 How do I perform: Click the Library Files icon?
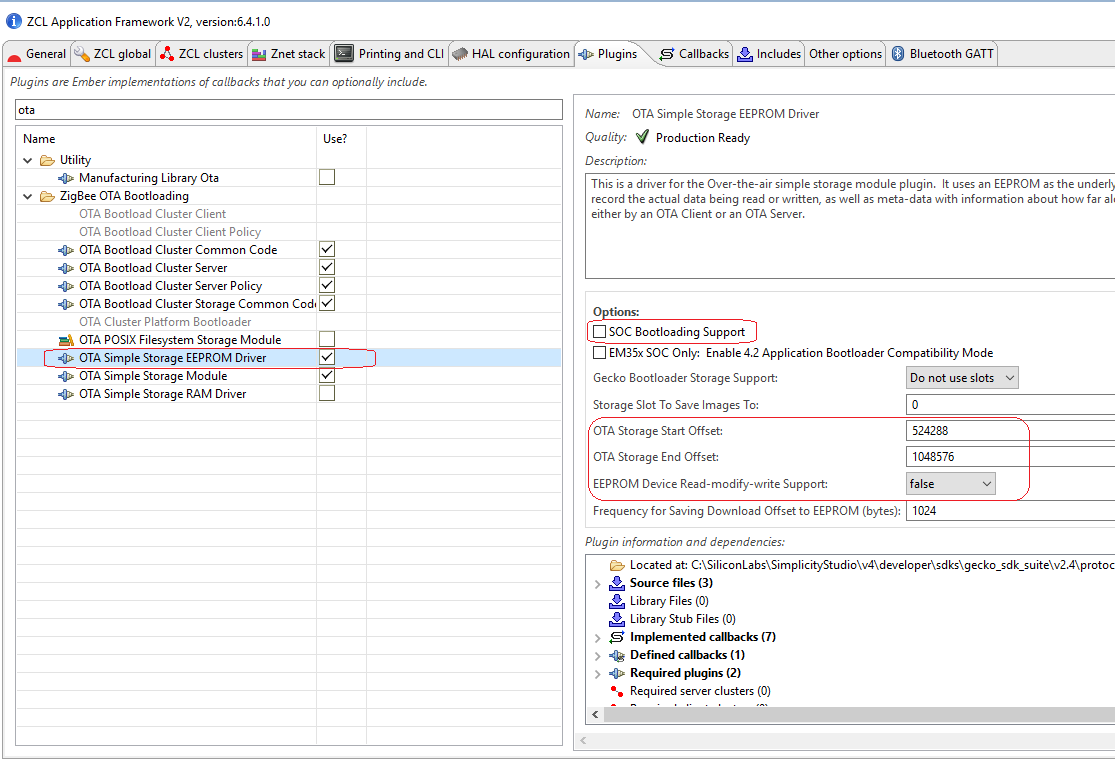click(617, 601)
